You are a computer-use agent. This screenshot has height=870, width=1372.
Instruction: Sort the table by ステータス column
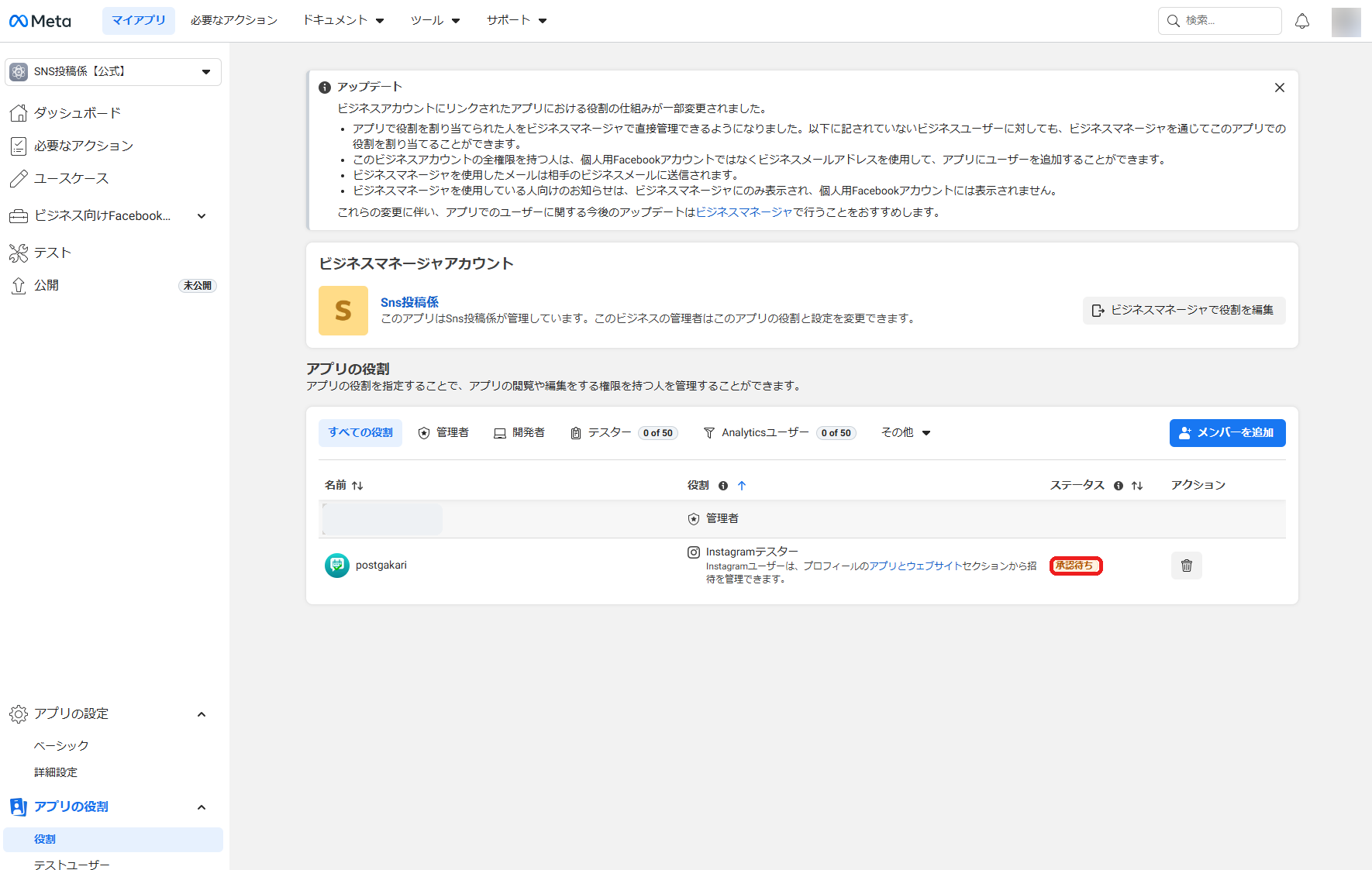coord(1137,486)
